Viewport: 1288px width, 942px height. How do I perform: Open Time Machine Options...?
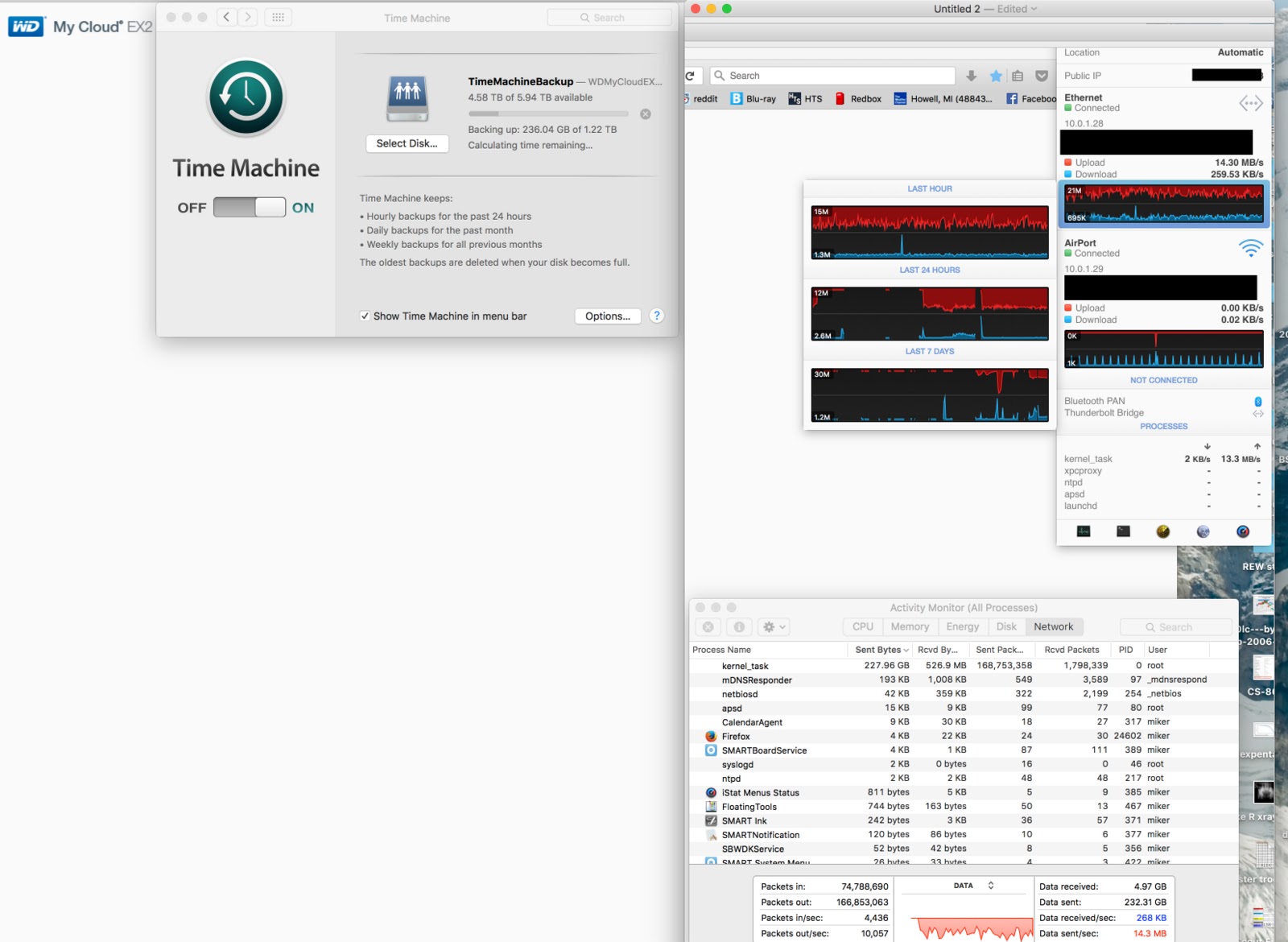pos(607,316)
